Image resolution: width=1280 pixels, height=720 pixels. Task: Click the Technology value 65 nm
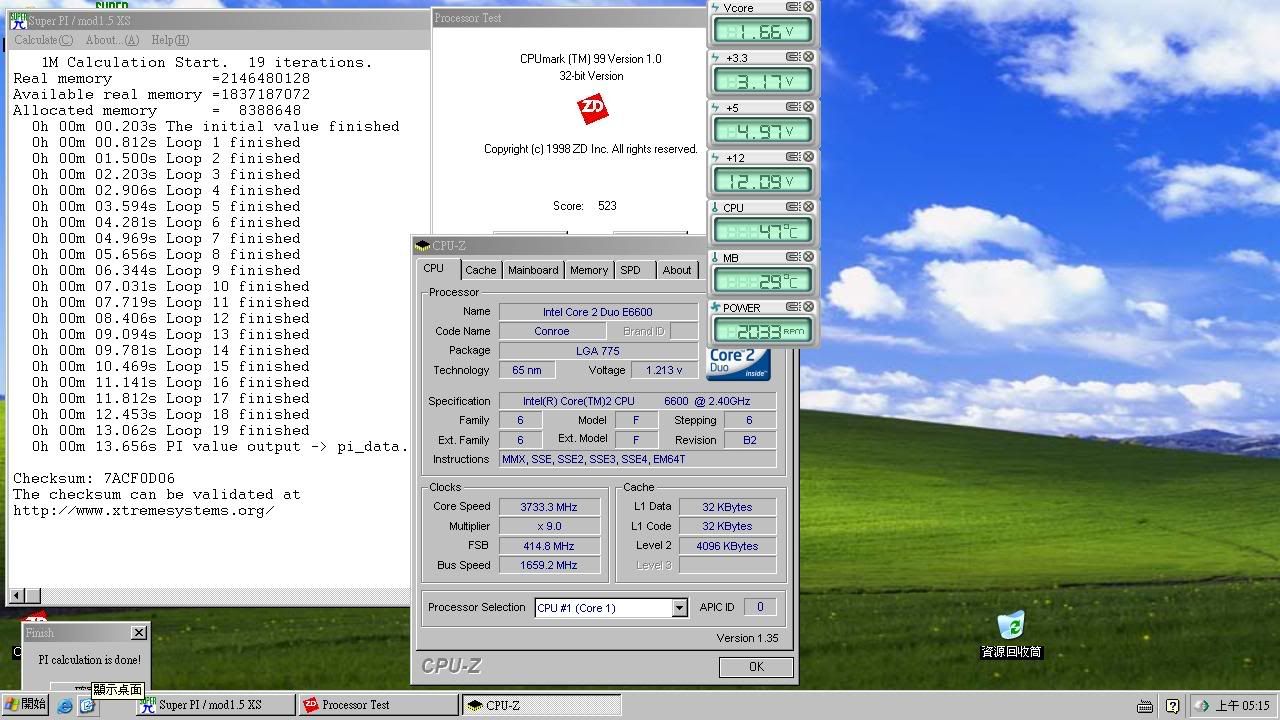coord(527,370)
